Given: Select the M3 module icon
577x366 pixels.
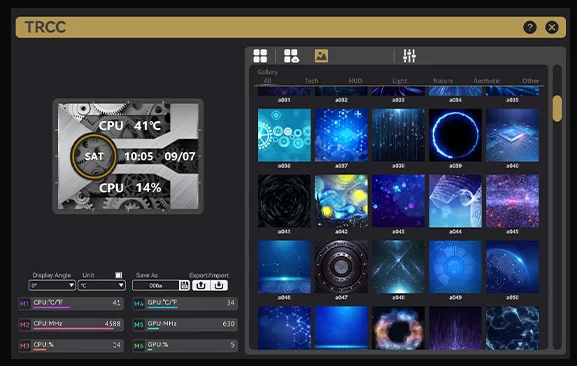Looking at the screenshot, I should click(x=25, y=346).
